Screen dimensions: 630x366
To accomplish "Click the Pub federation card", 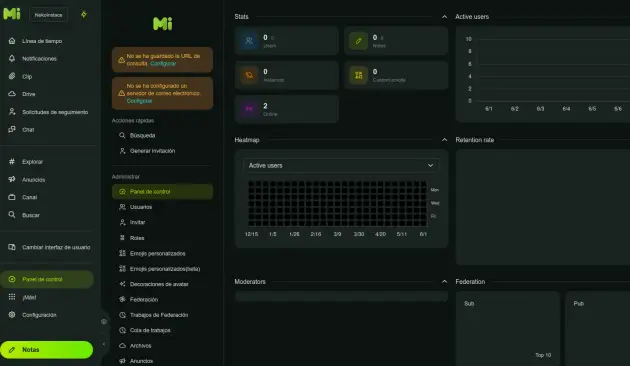I will click(x=598, y=329).
